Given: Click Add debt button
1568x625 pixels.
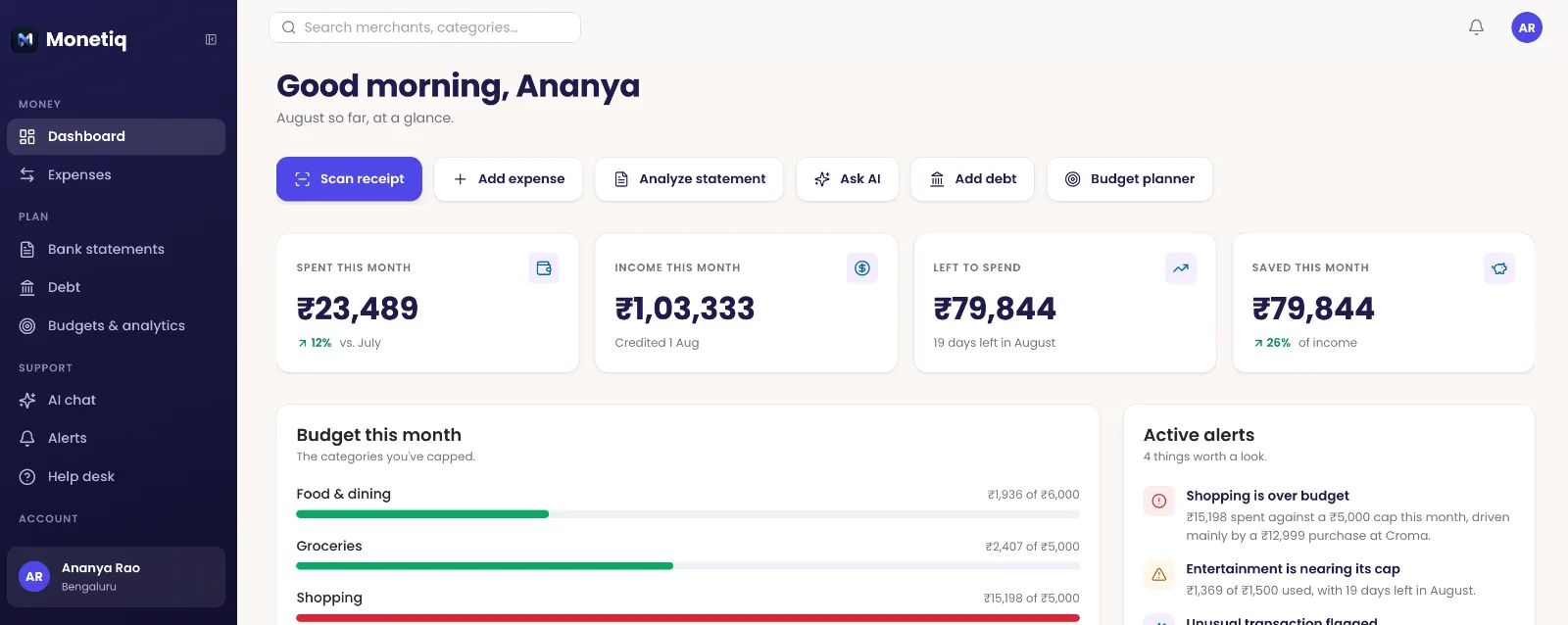Looking at the screenshot, I should pyautogui.click(x=972, y=179).
